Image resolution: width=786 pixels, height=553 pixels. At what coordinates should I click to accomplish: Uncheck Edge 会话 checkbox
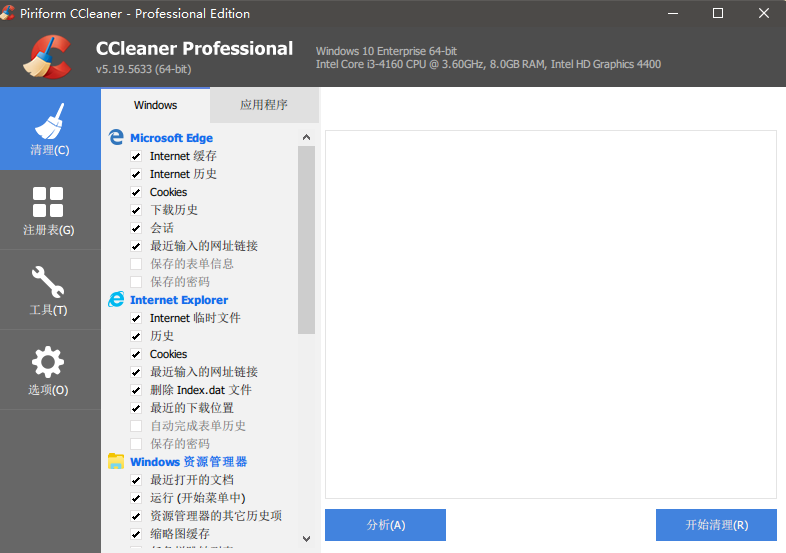[136, 228]
